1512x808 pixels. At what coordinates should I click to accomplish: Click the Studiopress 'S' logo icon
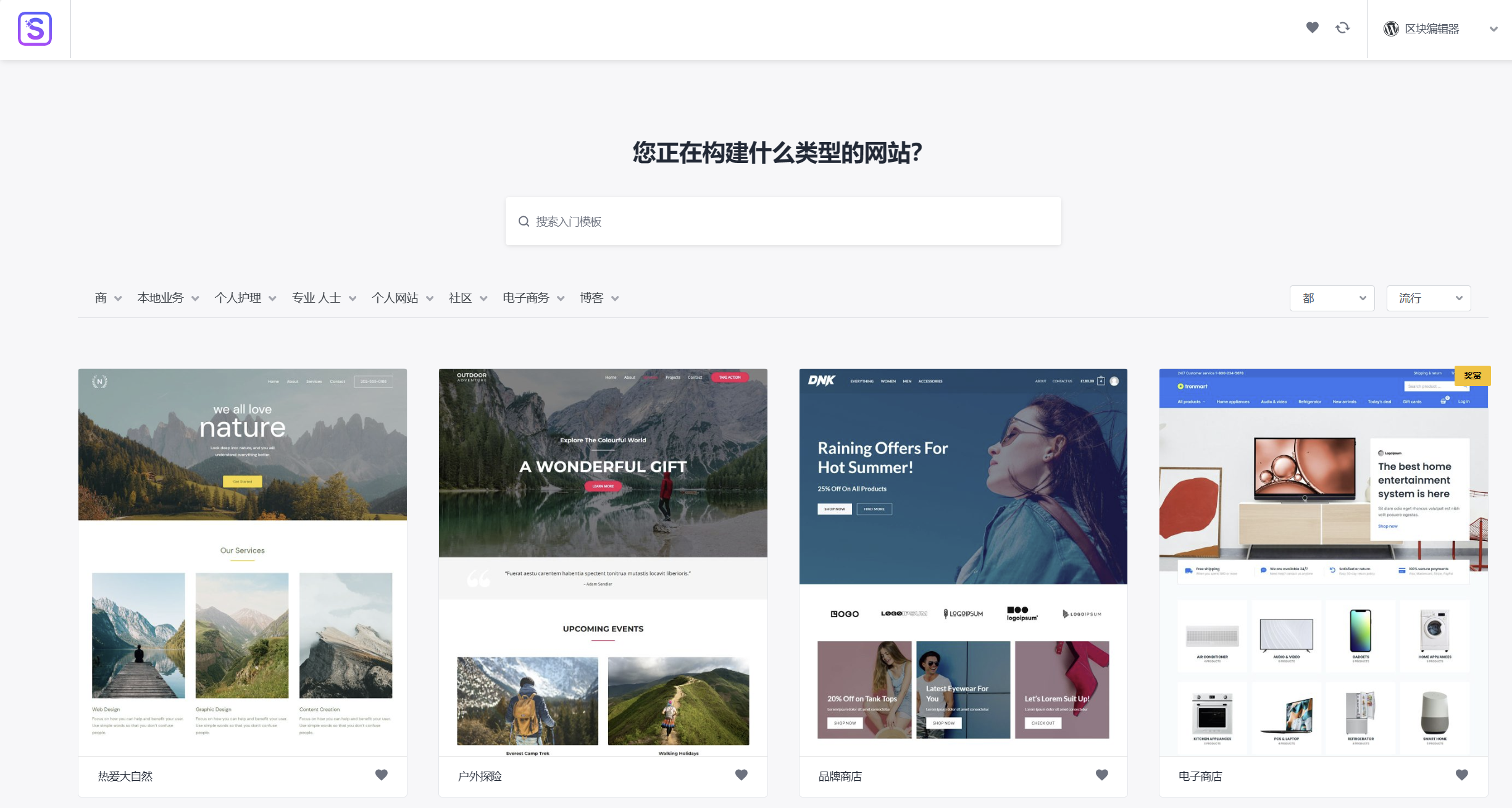[x=35, y=29]
